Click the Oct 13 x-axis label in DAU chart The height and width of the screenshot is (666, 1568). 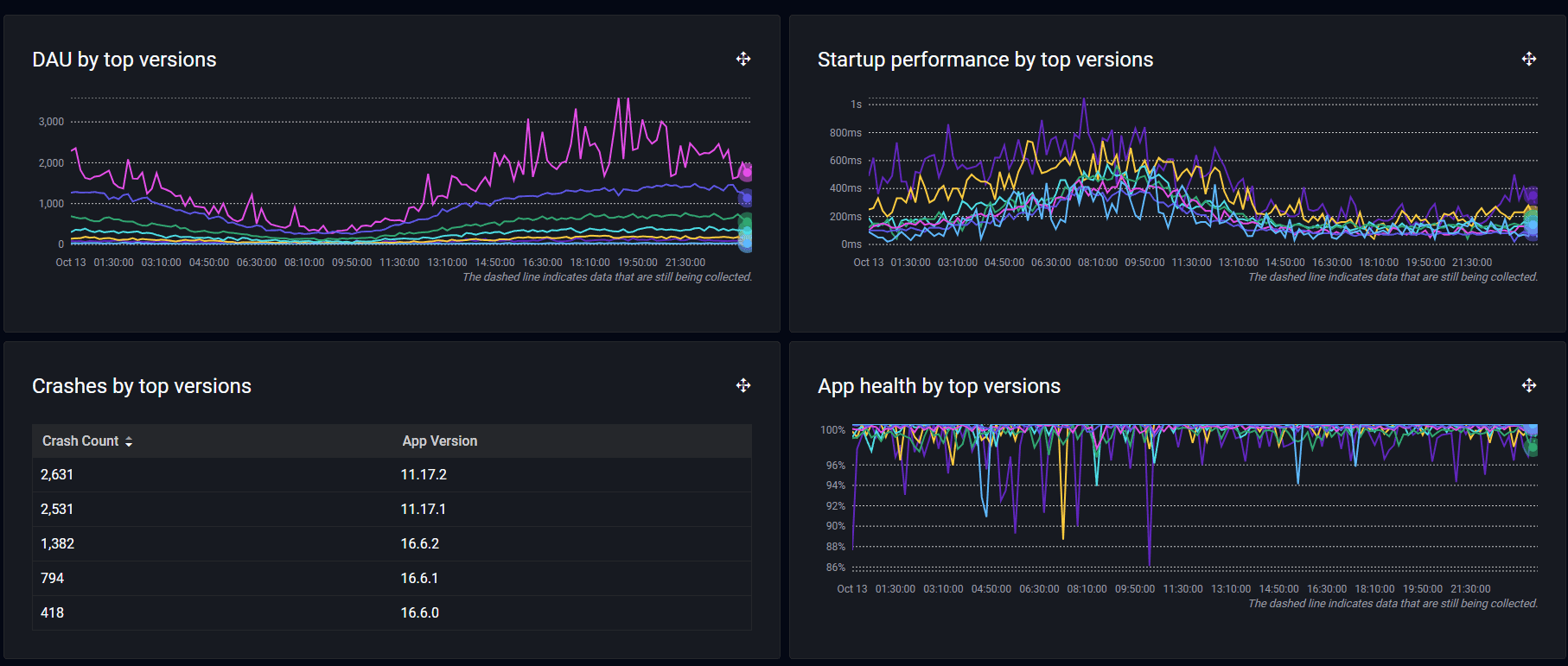pyautogui.click(x=71, y=263)
